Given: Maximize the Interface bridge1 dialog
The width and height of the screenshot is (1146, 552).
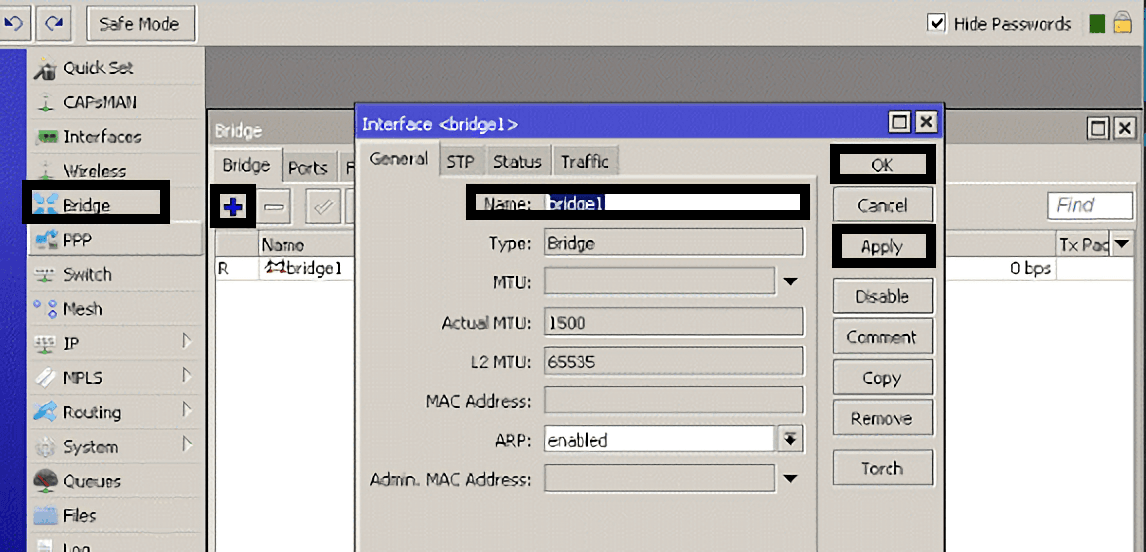Looking at the screenshot, I should pos(900,122).
